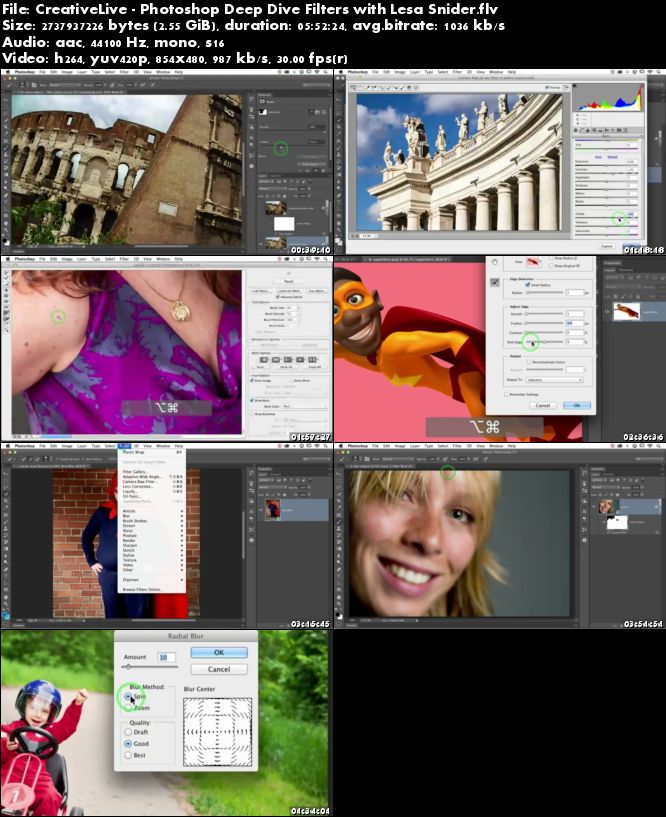
Task: Choose Filter Gallery from the Filter menu
Action: coord(152,472)
